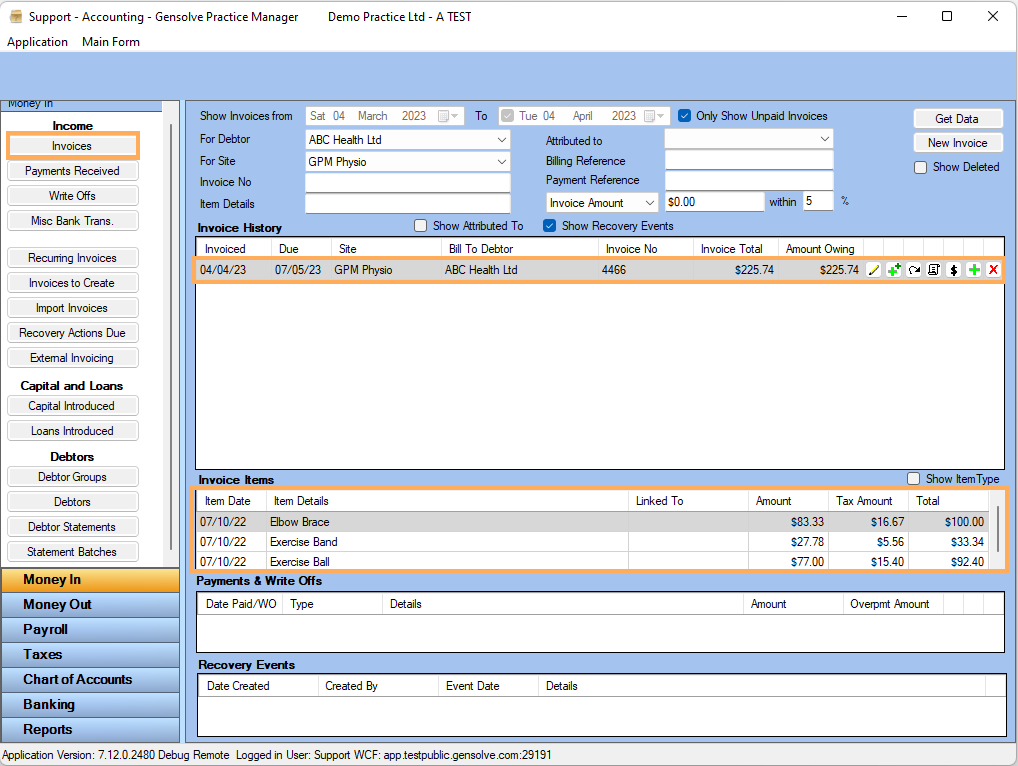Click the copy invoice icon with double plus
This screenshot has height=766, width=1018.
(x=893, y=269)
